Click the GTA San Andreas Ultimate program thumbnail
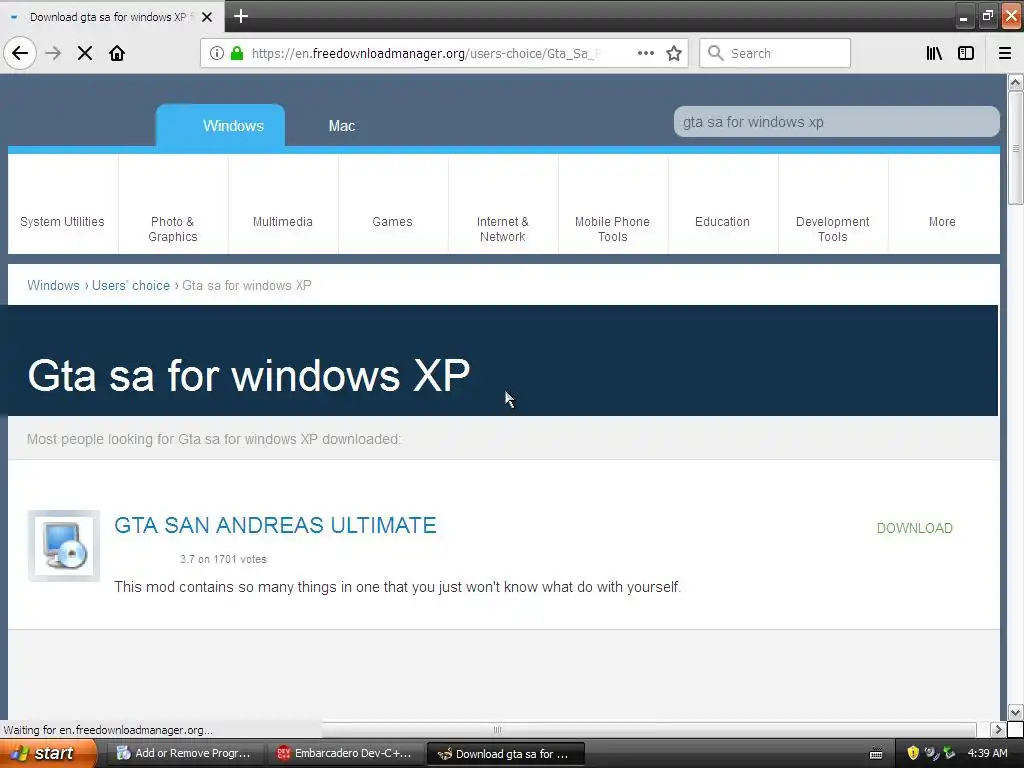 point(64,545)
